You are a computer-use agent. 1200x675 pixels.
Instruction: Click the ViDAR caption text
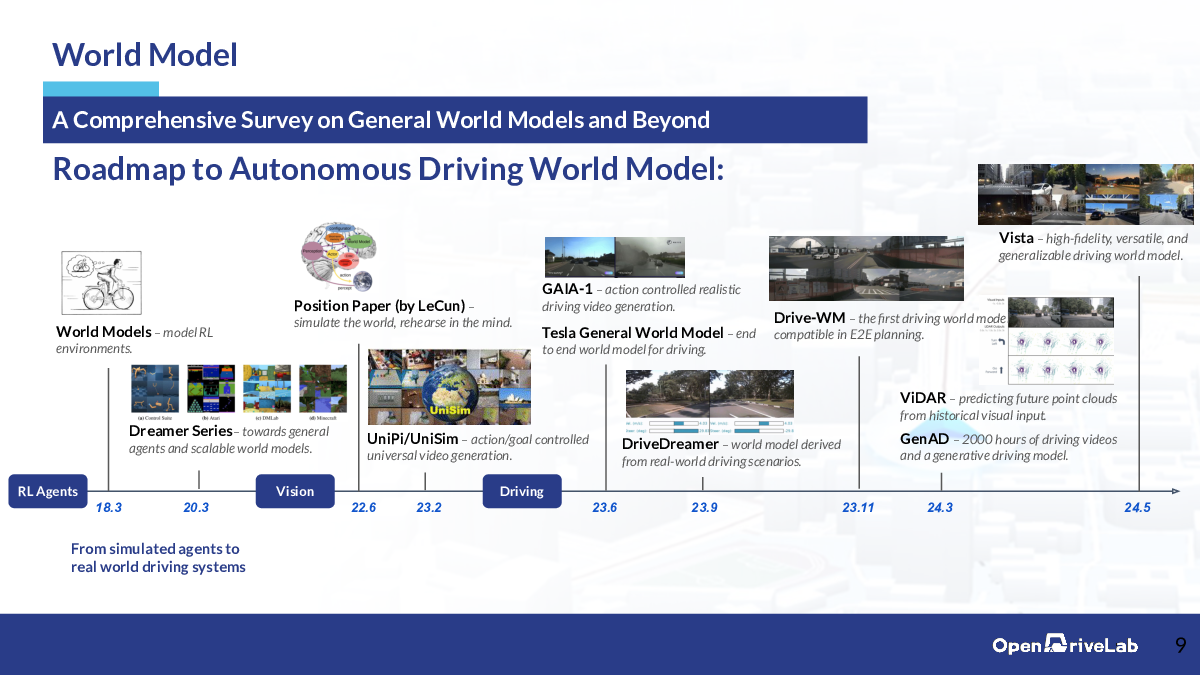pyautogui.click(x=1008, y=406)
